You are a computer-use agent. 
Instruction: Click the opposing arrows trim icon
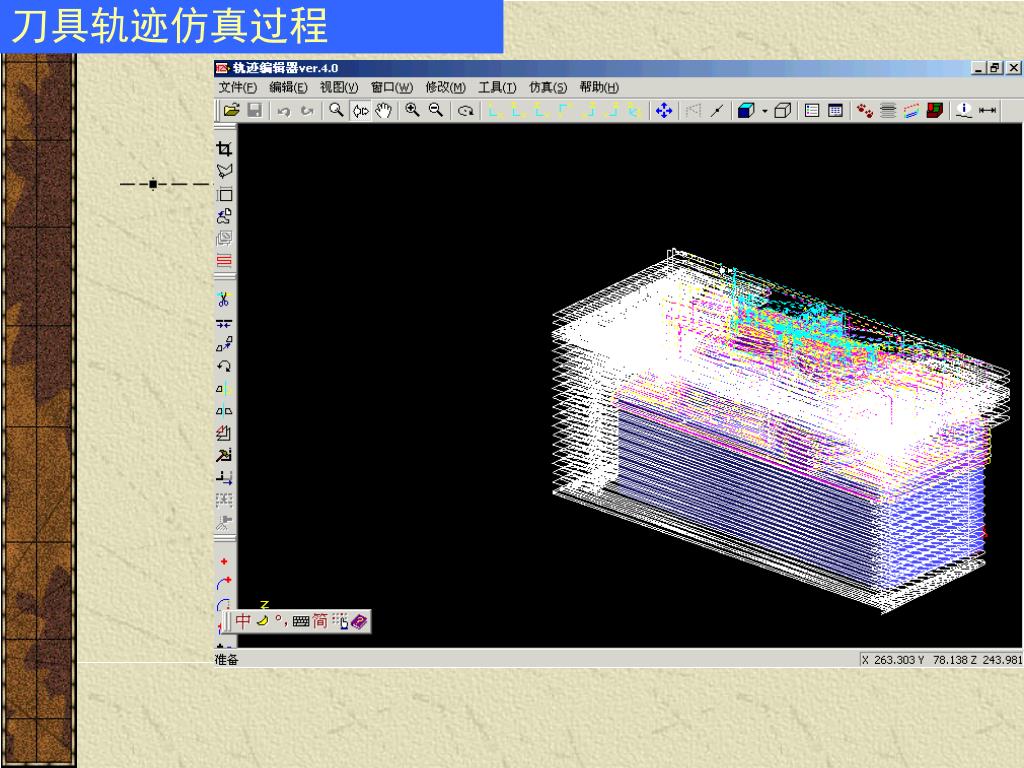tap(224, 323)
